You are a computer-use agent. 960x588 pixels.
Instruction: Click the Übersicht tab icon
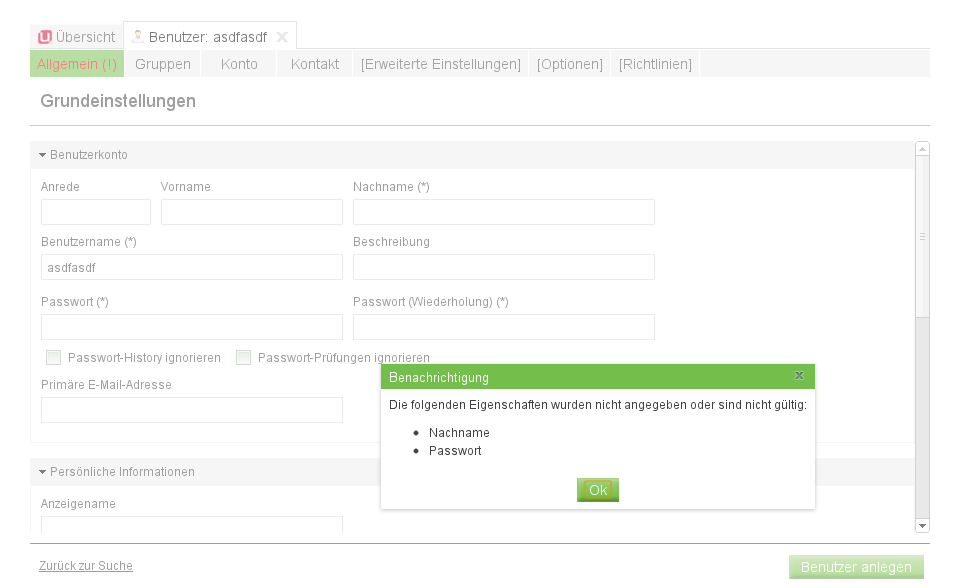tap(44, 37)
